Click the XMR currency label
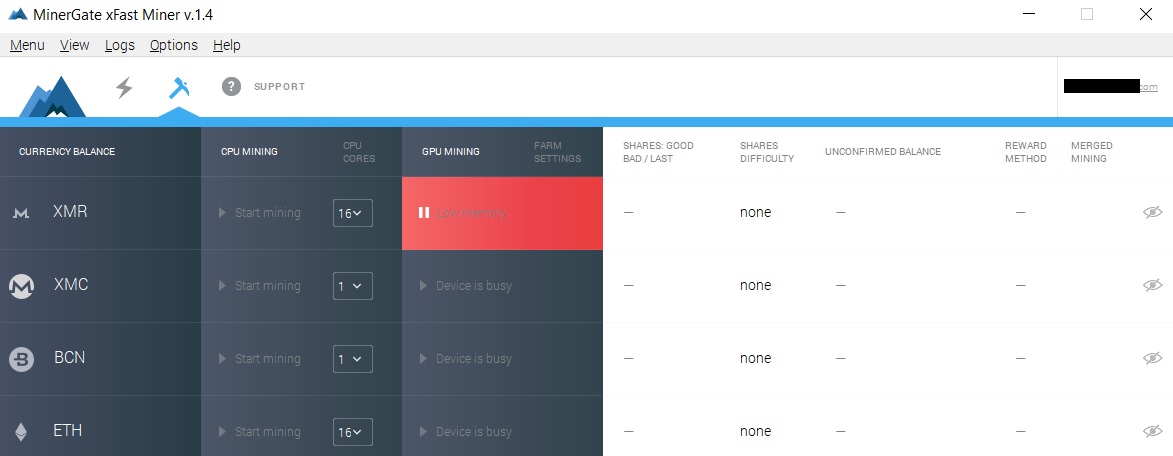Screen dimensions: 1173x456 tap(70, 212)
